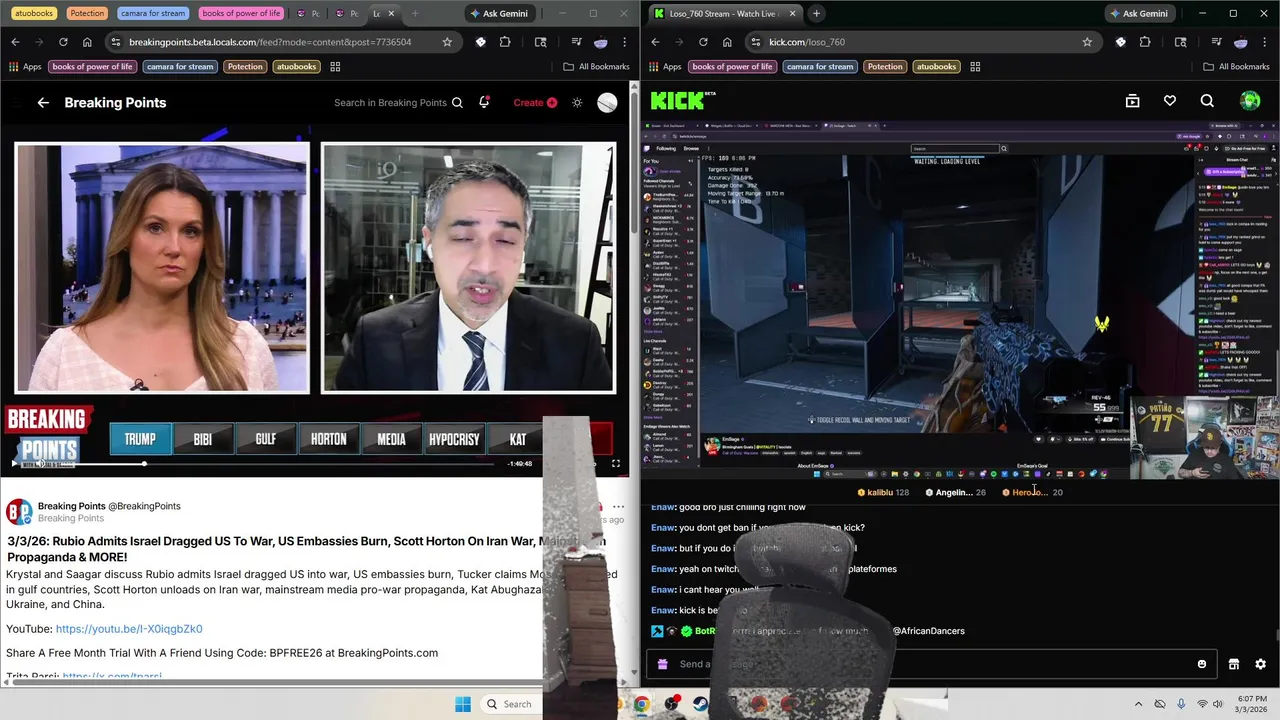Click the Breaking Points author avatar on the post
Screen dimensions: 1280x720
[x=19, y=513]
